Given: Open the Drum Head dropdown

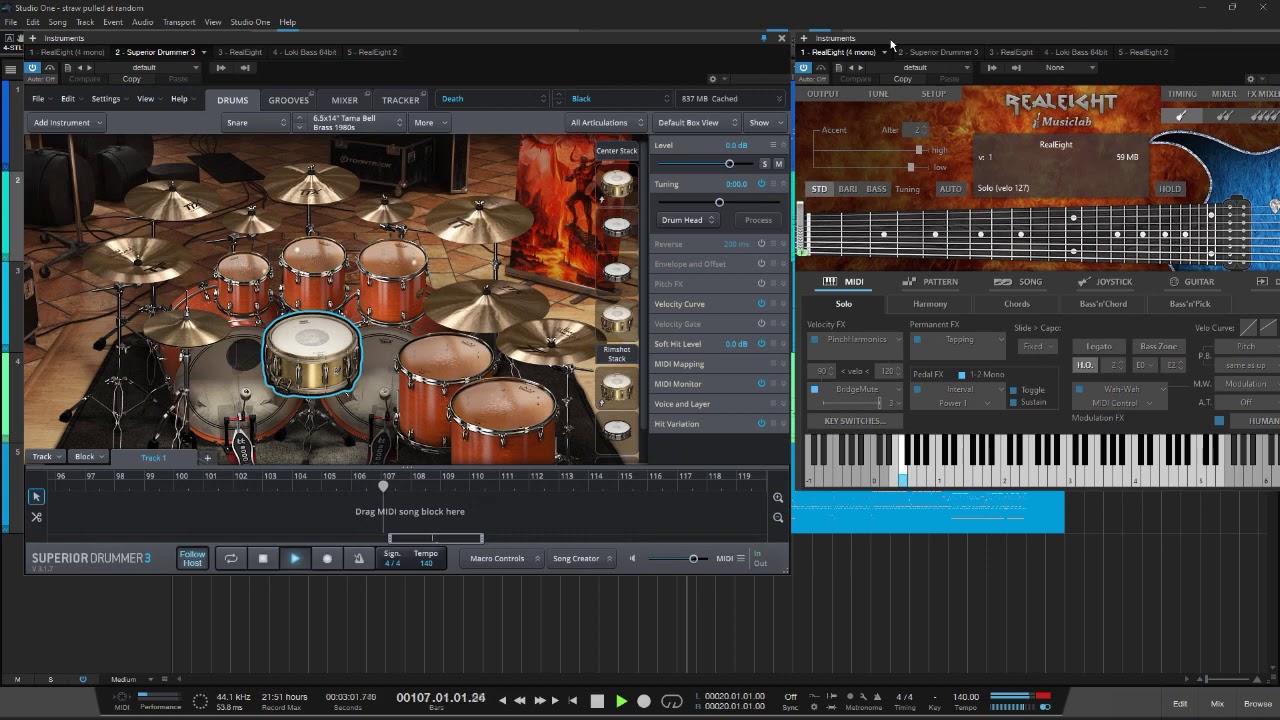Looking at the screenshot, I should [x=689, y=220].
